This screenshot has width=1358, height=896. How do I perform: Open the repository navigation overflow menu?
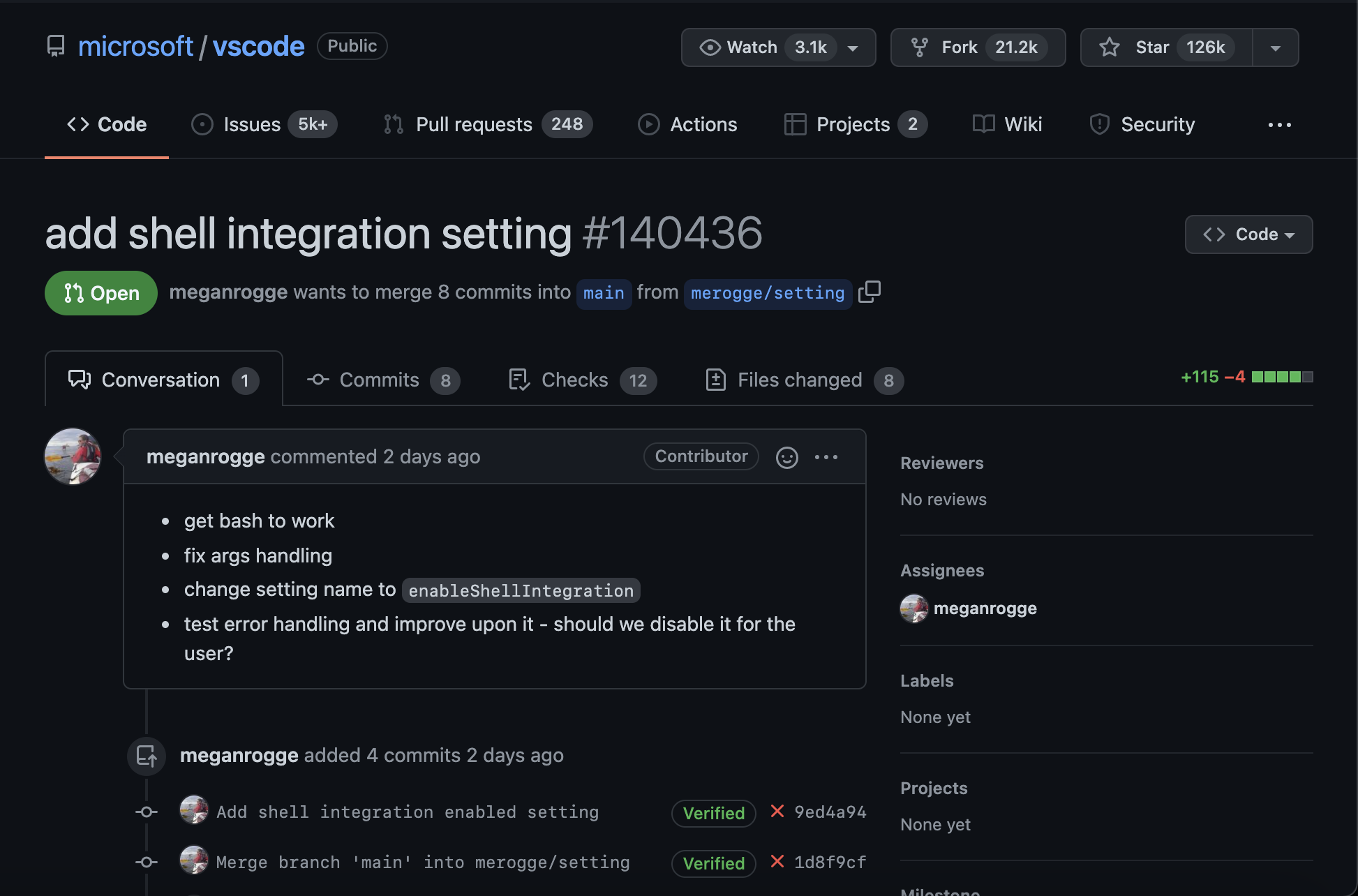coord(1279,125)
